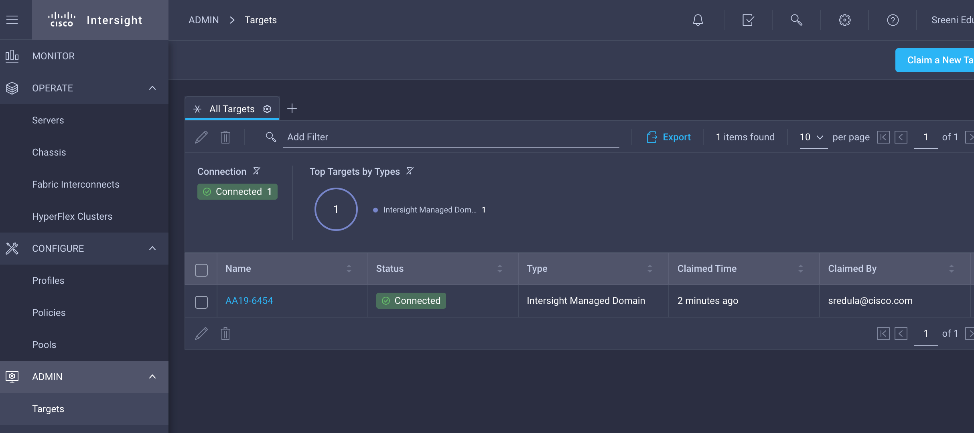The image size is (974, 433).
Task: Open the settings gear in header
Action: pos(844,20)
